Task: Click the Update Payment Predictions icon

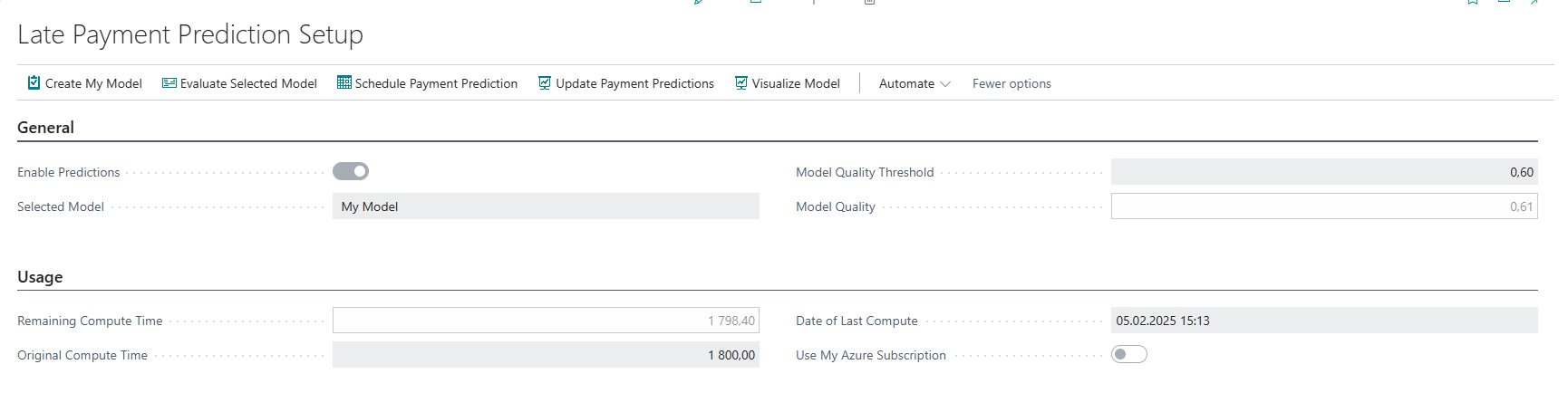Action: coord(545,83)
